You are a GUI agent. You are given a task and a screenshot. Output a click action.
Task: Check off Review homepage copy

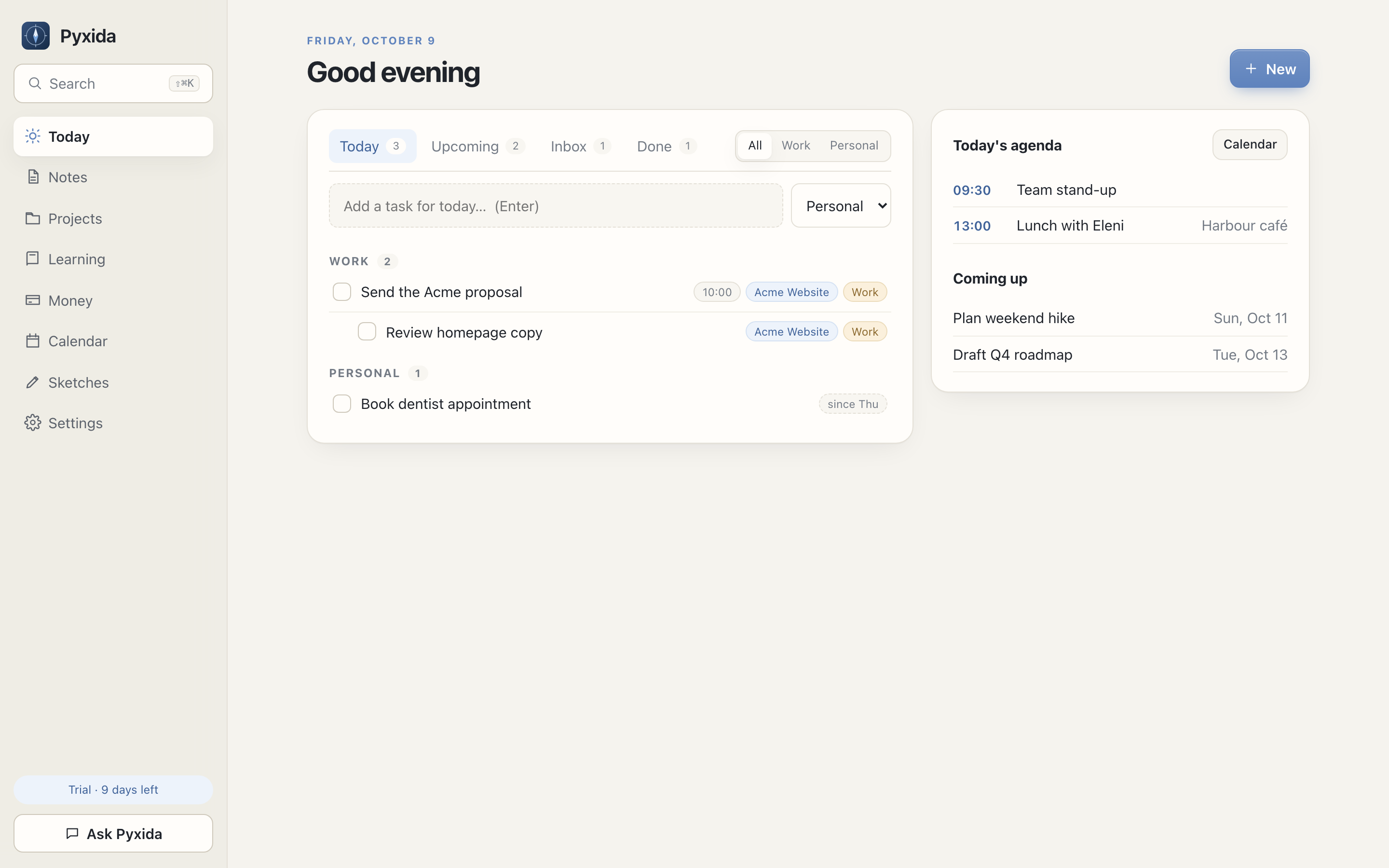[367, 331]
